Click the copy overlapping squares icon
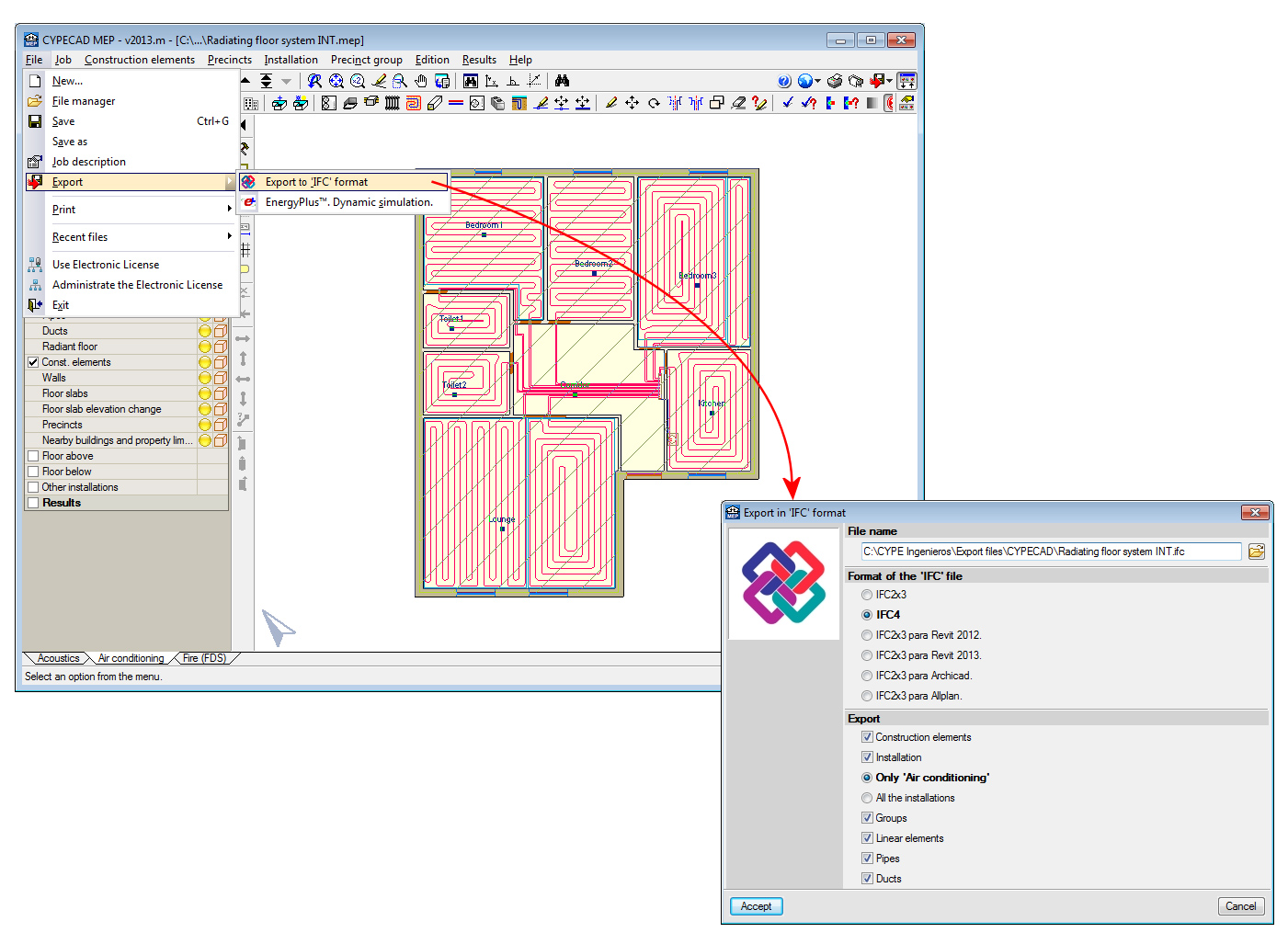The height and width of the screenshot is (944, 1288). (717, 103)
